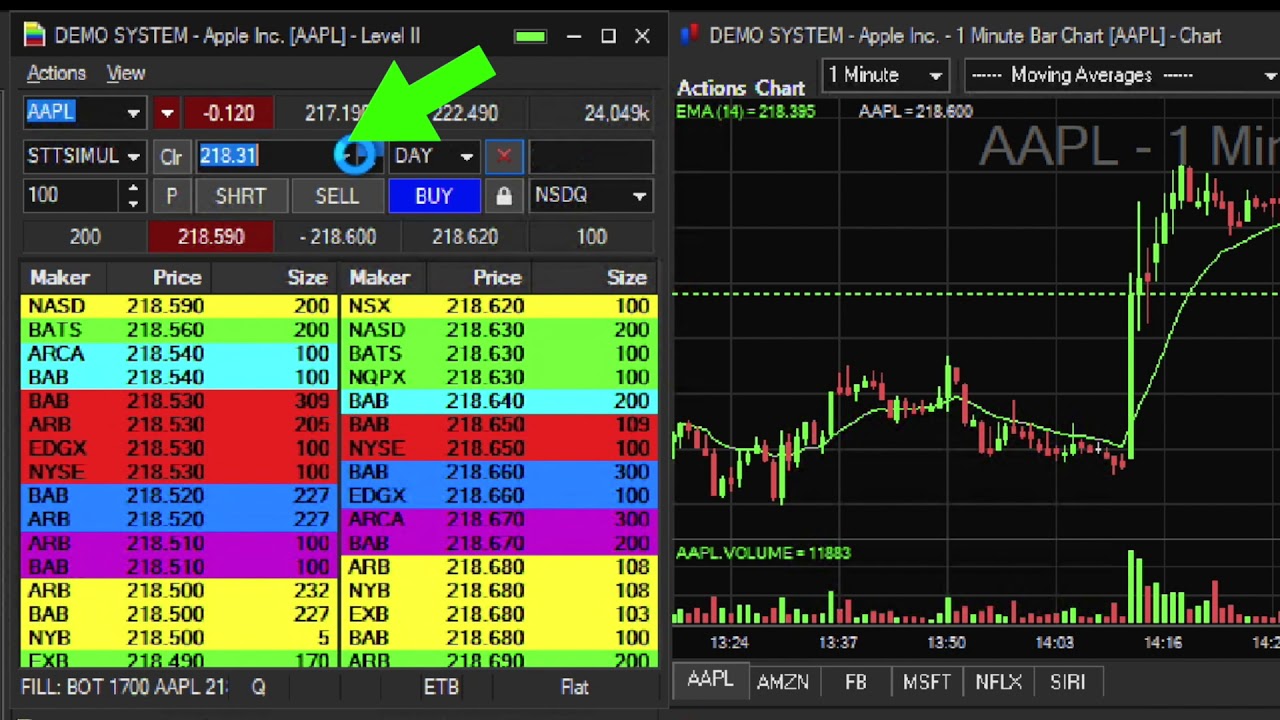
Task: Toggle the padlock icon next to BUY
Action: point(504,196)
